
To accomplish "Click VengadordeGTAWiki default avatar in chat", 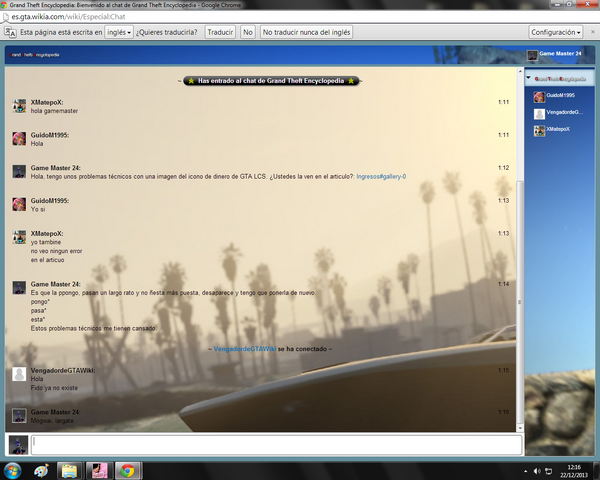I will (19, 374).
